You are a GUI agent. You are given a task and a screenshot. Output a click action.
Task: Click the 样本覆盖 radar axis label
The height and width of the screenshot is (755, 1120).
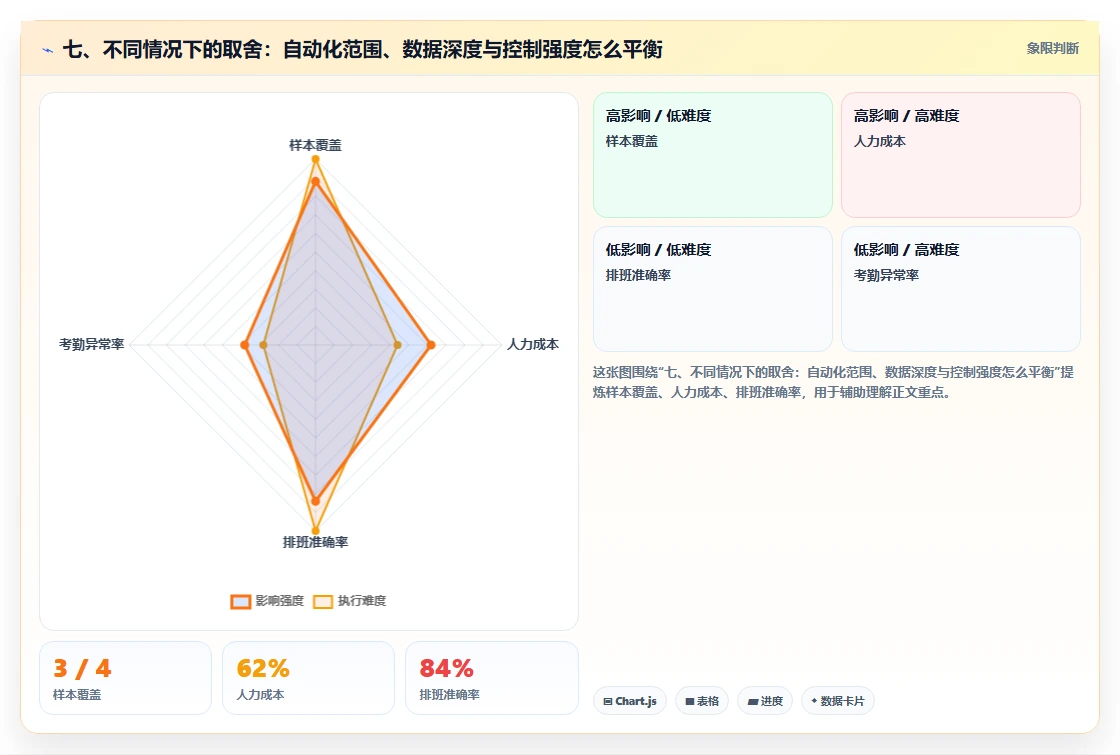tap(315, 145)
